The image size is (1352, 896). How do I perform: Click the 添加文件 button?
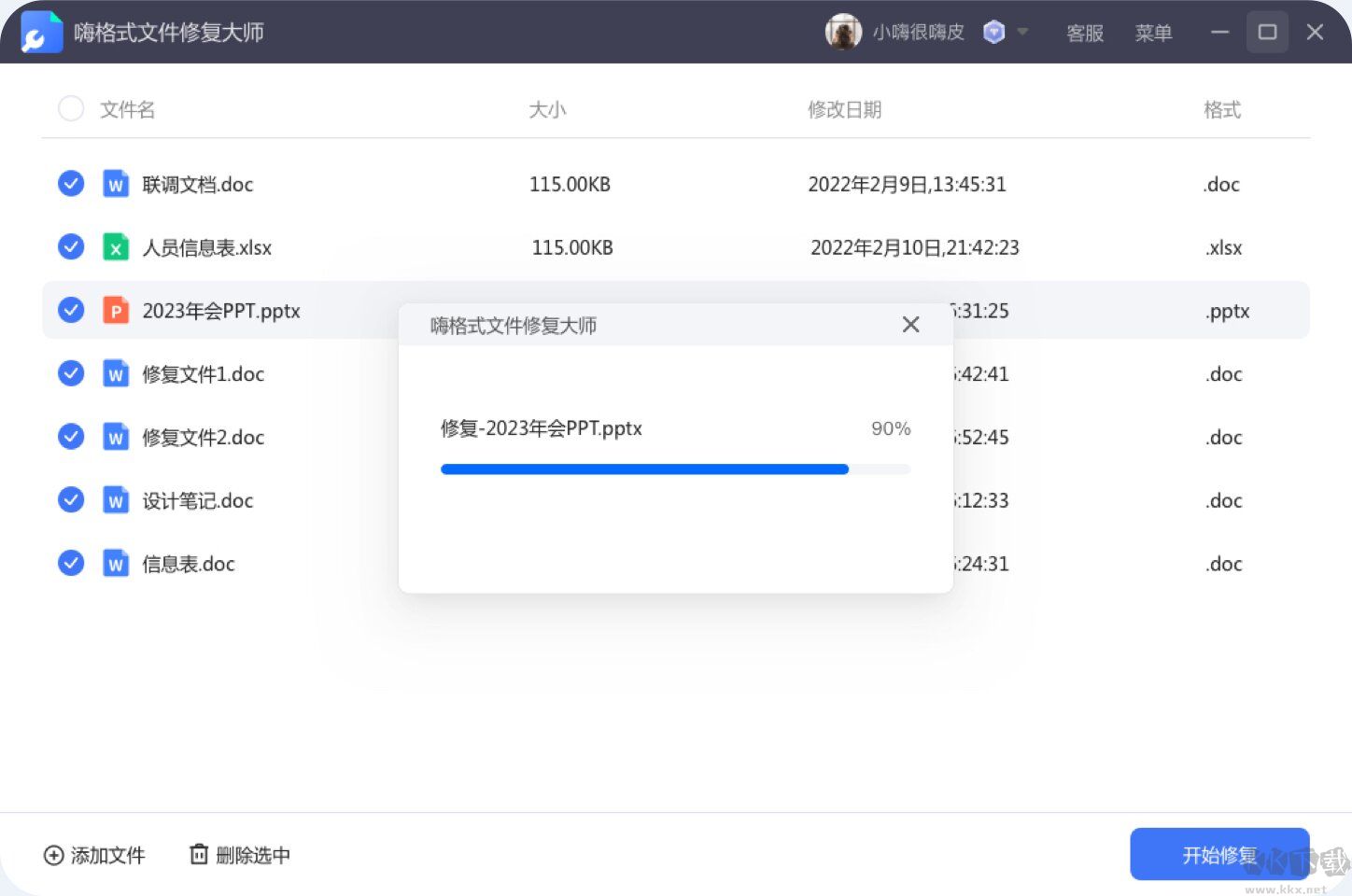pos(94,855)
